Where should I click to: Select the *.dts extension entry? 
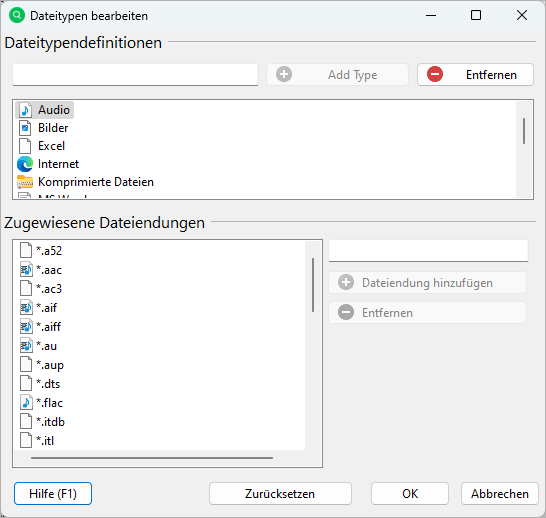[x=48, y=384]
